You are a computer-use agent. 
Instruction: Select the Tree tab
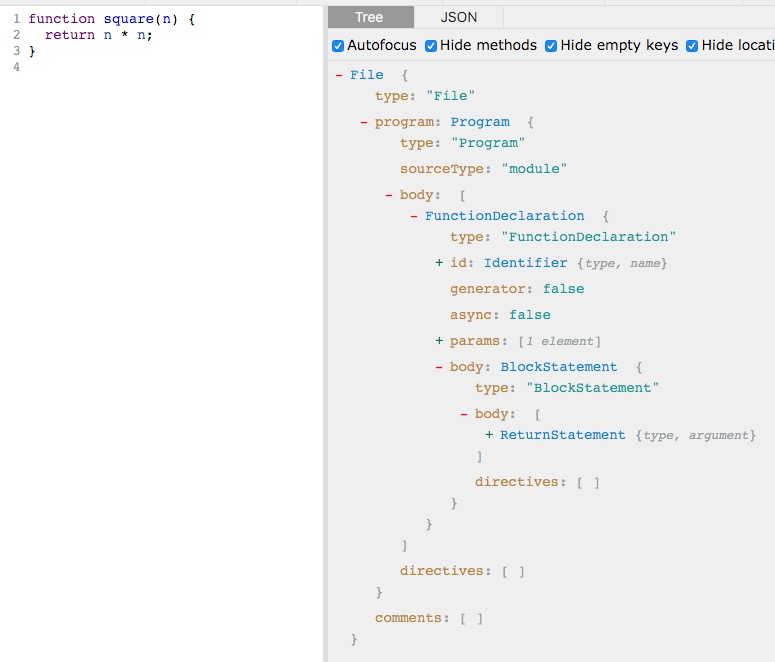369,17
